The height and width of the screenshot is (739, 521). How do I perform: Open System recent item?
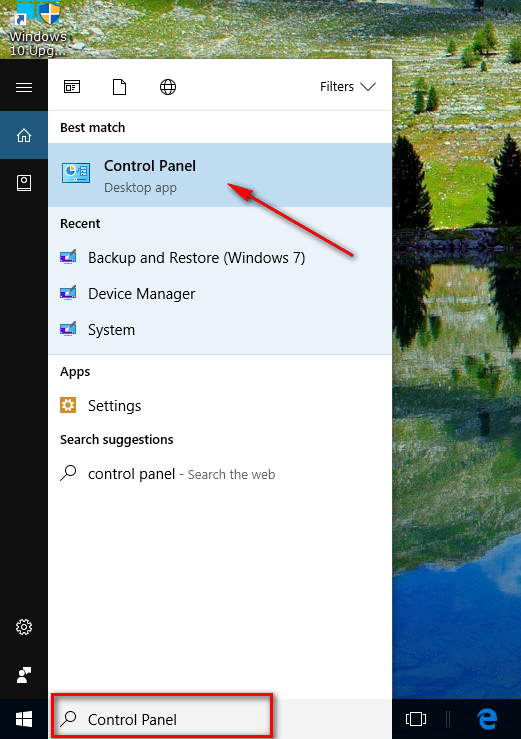(220, 329)
